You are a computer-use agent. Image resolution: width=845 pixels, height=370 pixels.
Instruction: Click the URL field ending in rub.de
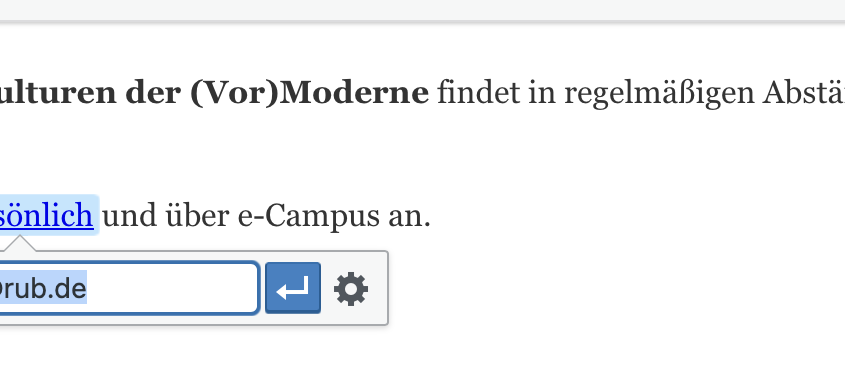click(129, 288)
